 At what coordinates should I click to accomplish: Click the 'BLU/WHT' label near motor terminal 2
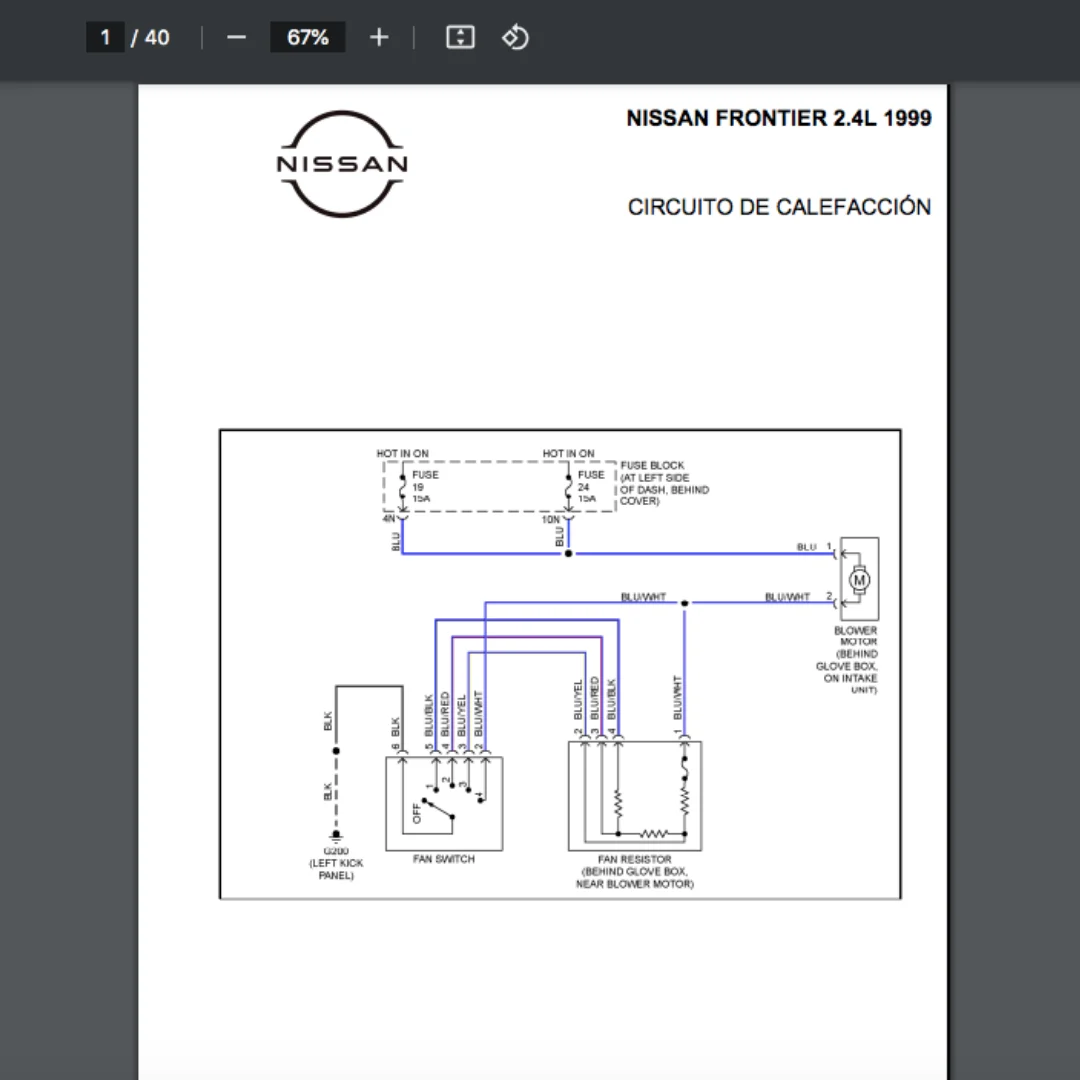pos(787,596)
